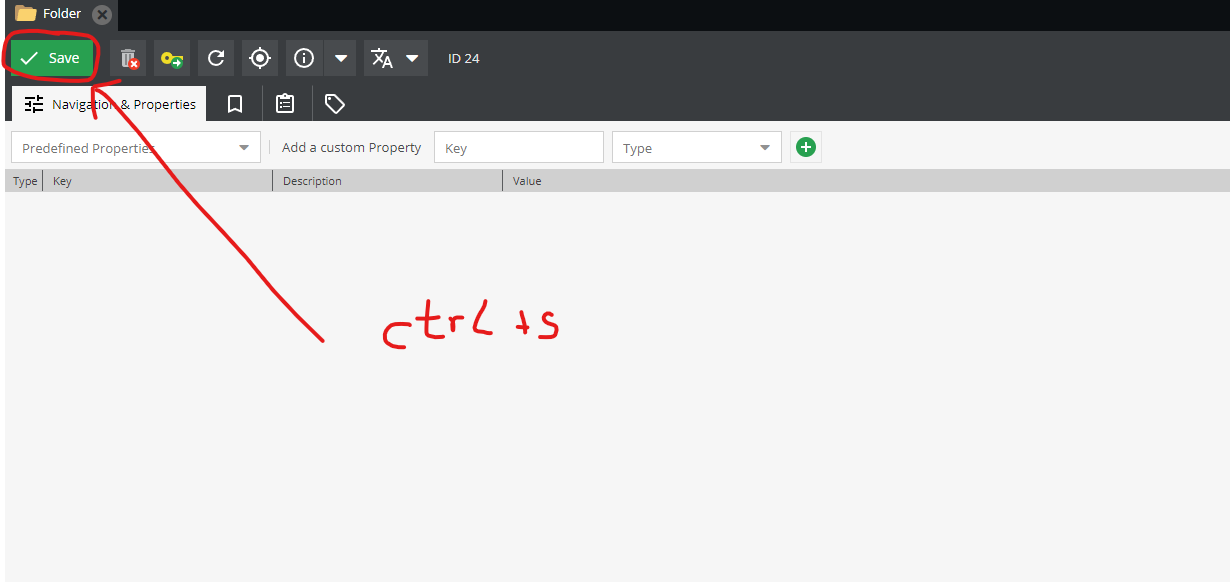
Task: Click the translate language icon
Action: (383, 58)
